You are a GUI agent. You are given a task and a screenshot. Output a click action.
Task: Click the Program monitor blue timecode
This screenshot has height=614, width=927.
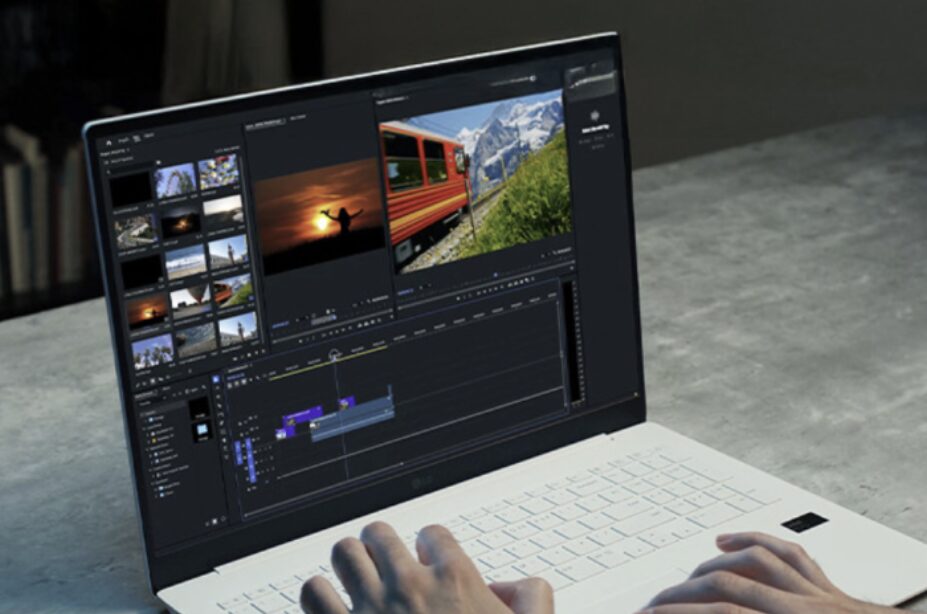click(405, 292)
